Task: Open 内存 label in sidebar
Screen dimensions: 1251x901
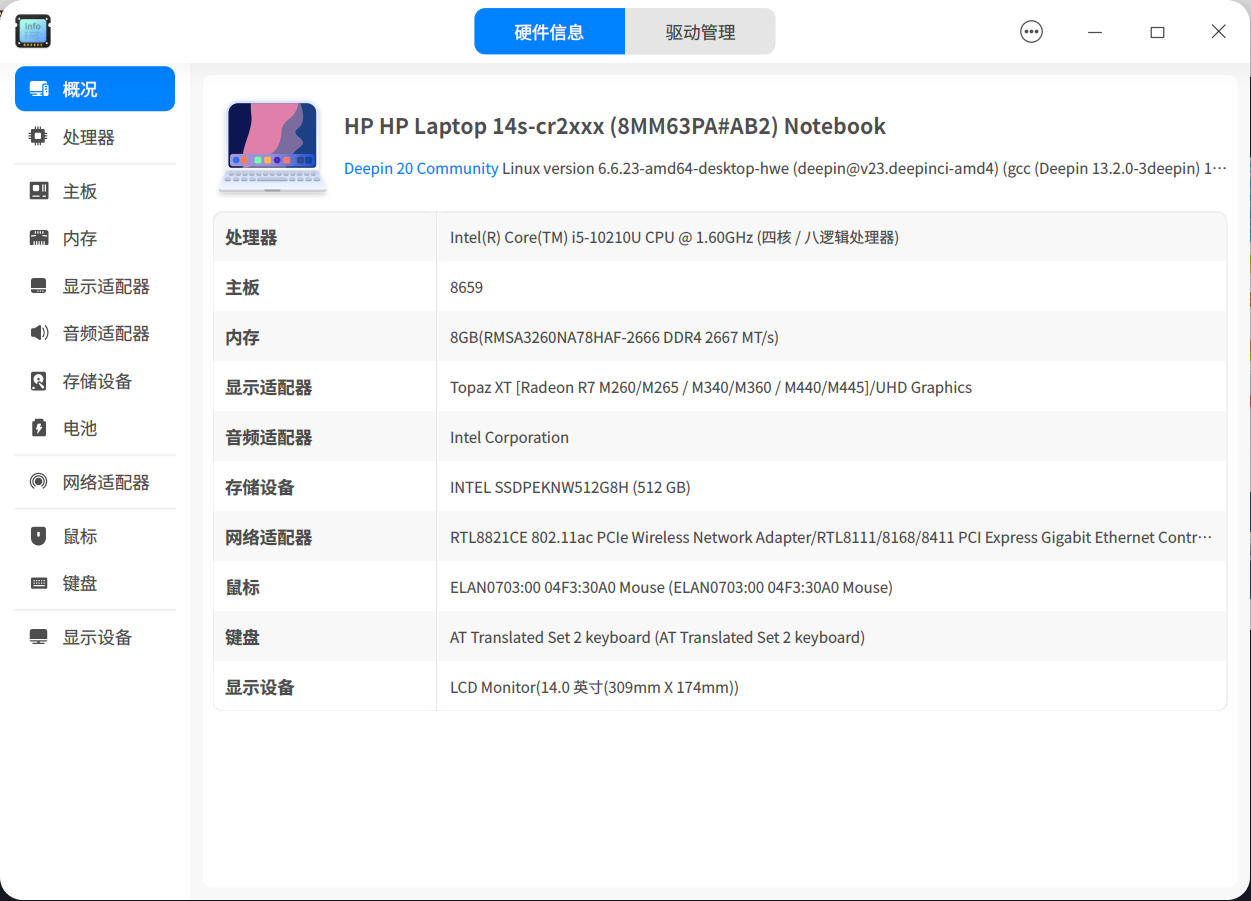Action: coord(80,238)
